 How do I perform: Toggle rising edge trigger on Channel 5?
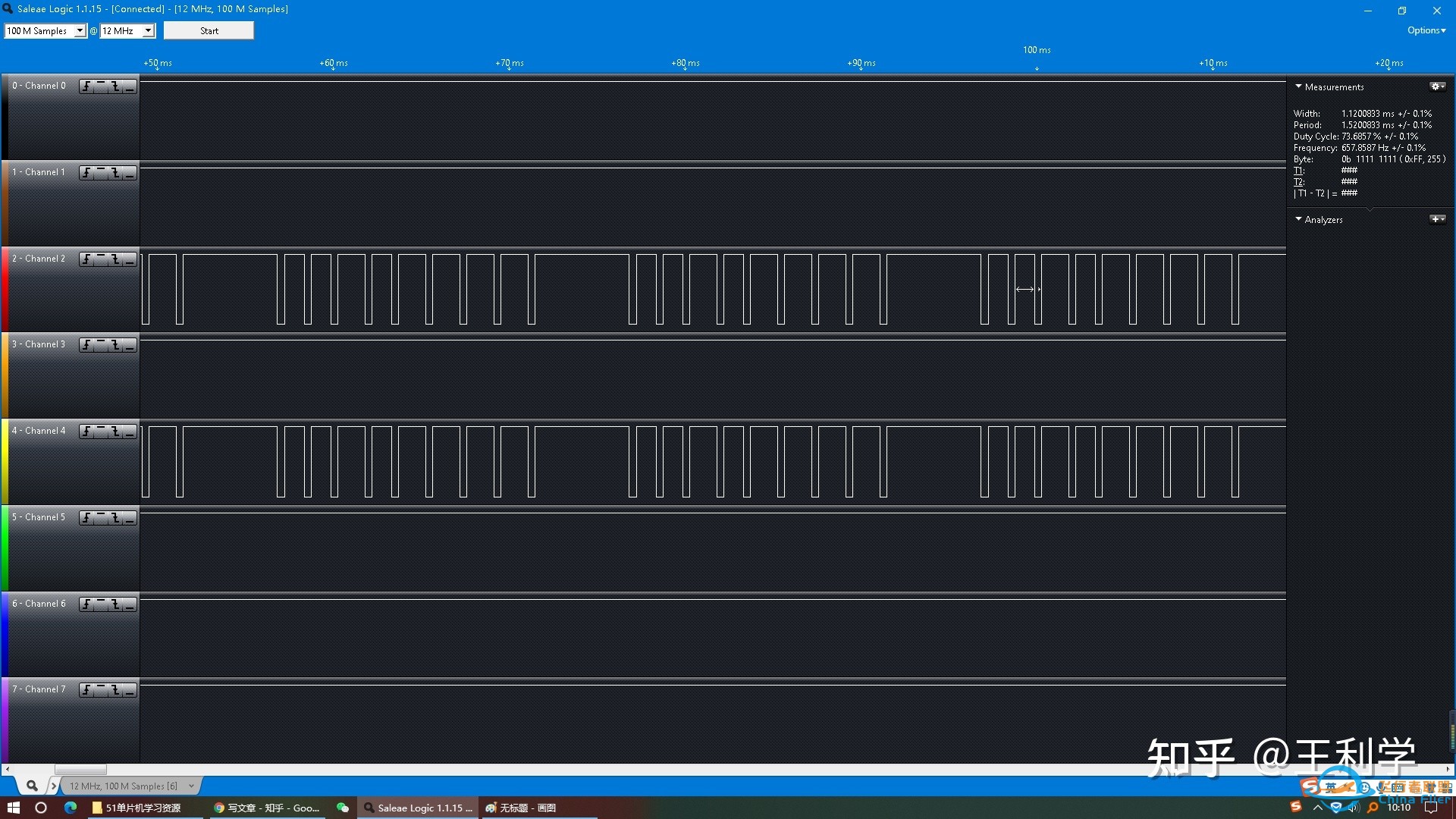point(86,518)
